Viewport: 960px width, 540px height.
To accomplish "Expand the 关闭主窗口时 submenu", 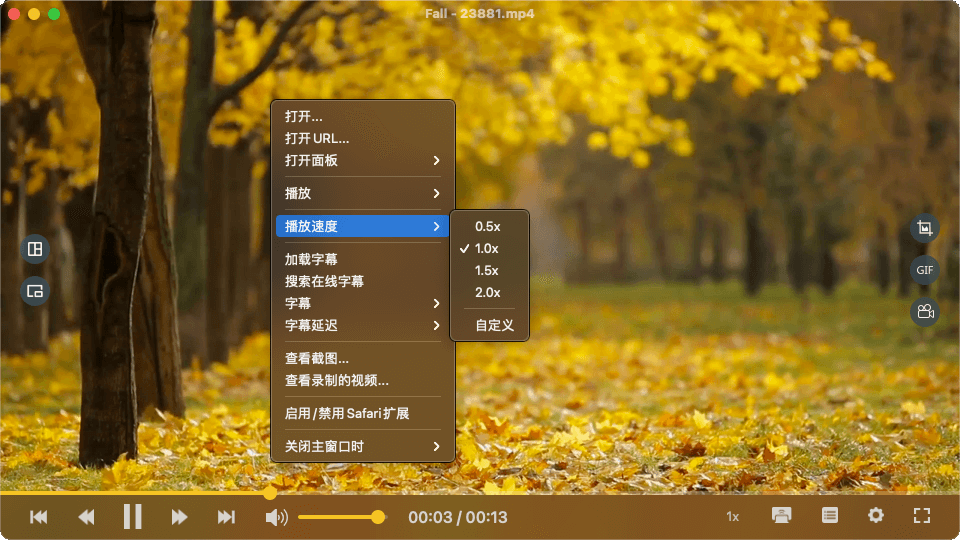I will (362, 446).
